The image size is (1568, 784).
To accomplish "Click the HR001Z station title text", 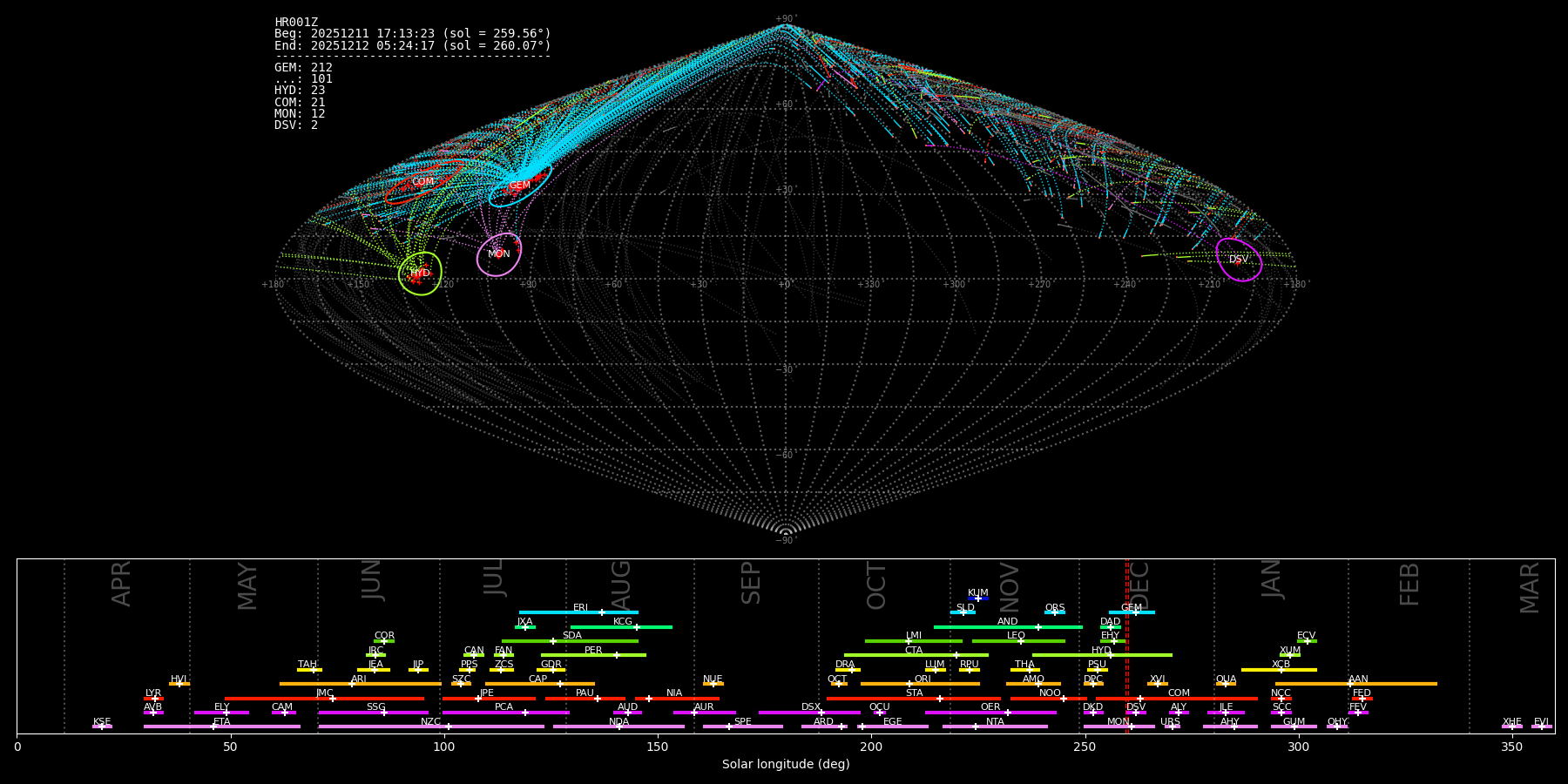I will coord(296,23).
